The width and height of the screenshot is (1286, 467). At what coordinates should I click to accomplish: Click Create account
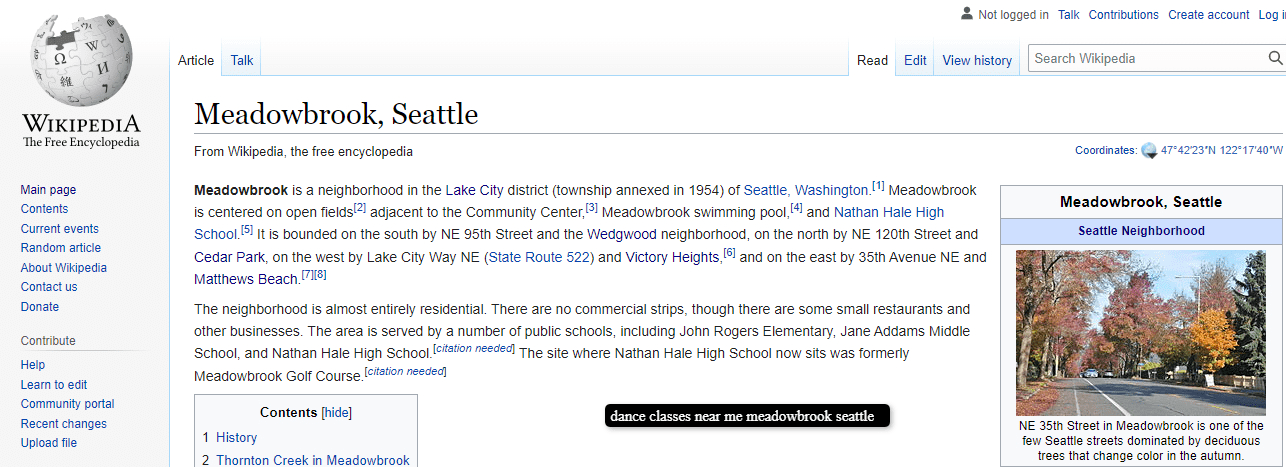click(1209, 15)
